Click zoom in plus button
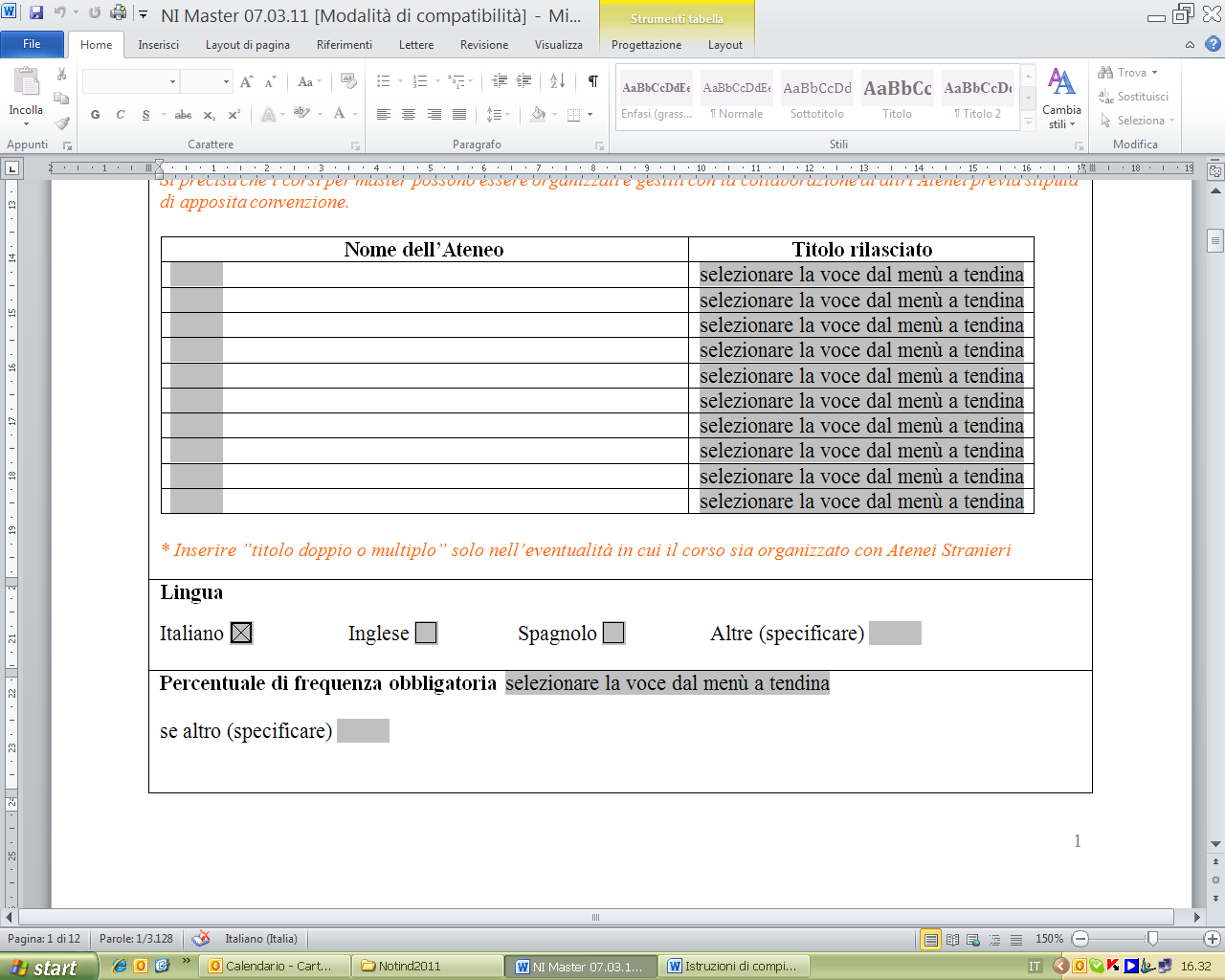 (x=1212, y=940)
